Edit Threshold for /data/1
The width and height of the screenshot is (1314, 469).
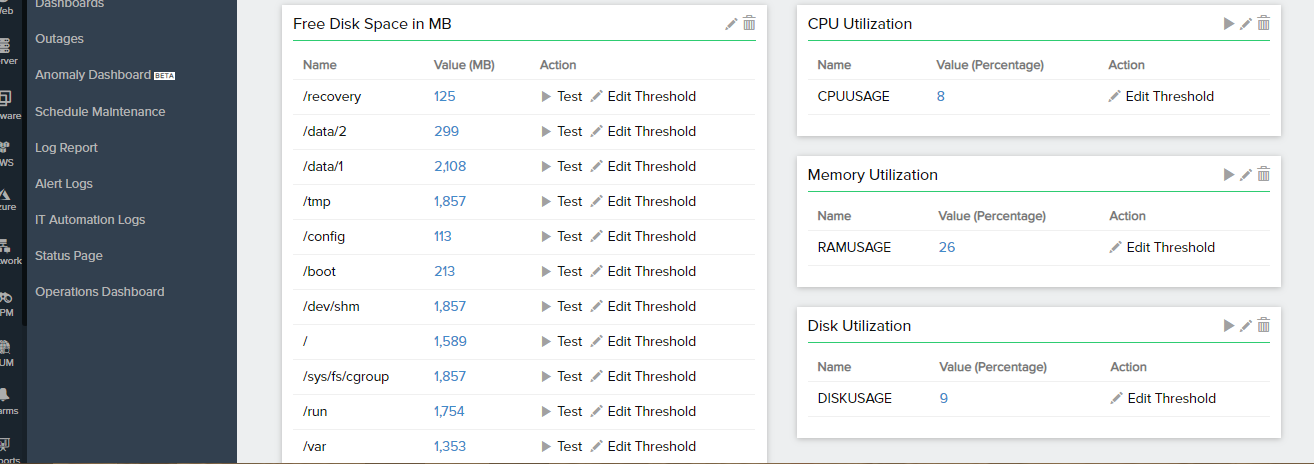(x=643, y=167)
